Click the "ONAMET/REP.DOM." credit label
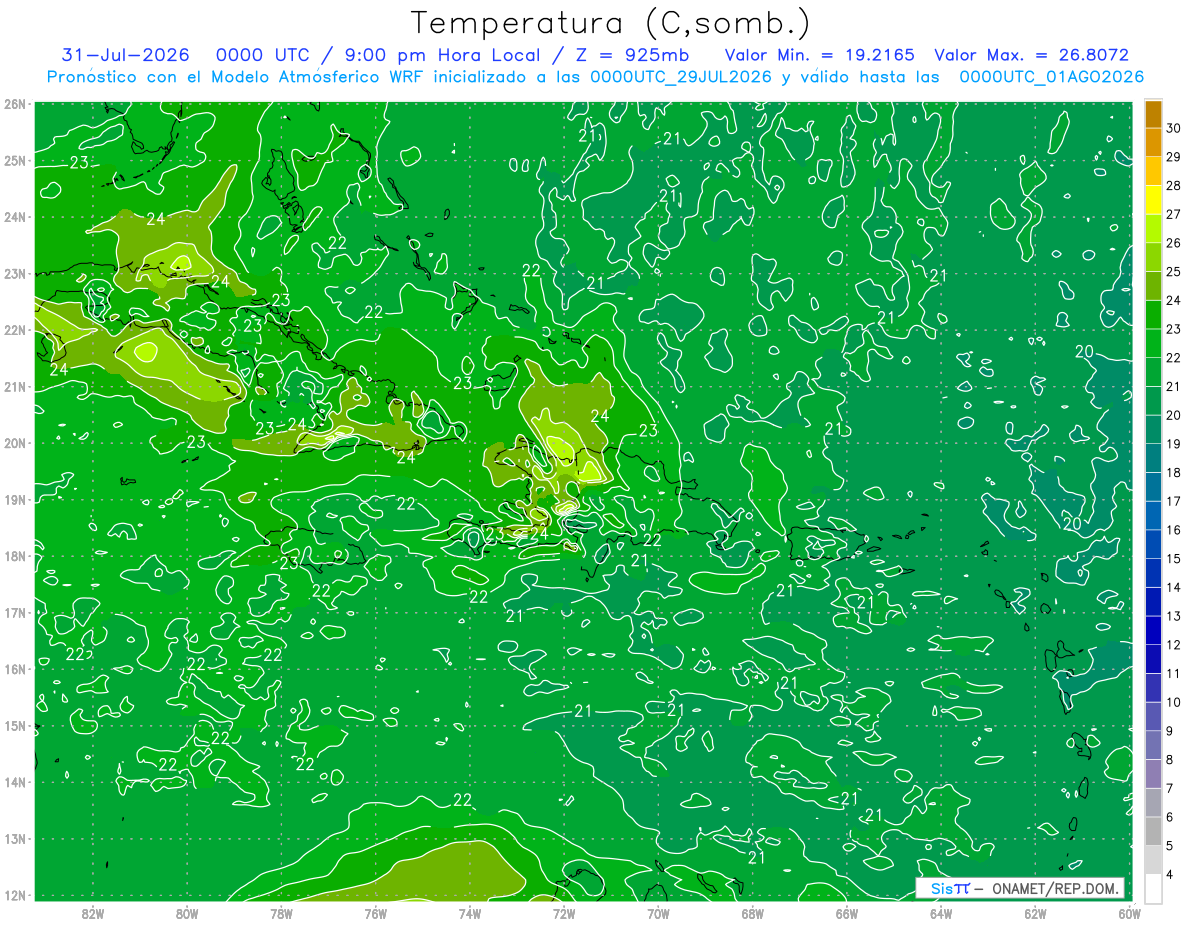This screenshot has height=927, width=1200. [x=1056, y=888]
